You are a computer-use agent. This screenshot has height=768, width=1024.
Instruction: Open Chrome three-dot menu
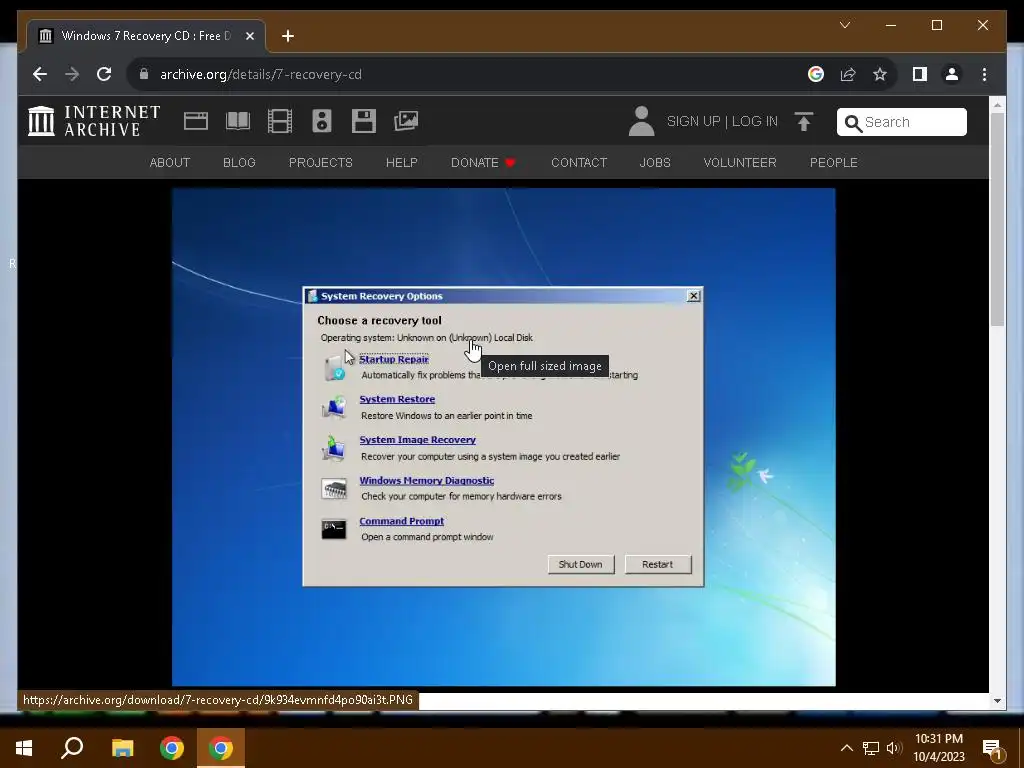[984, 74]
